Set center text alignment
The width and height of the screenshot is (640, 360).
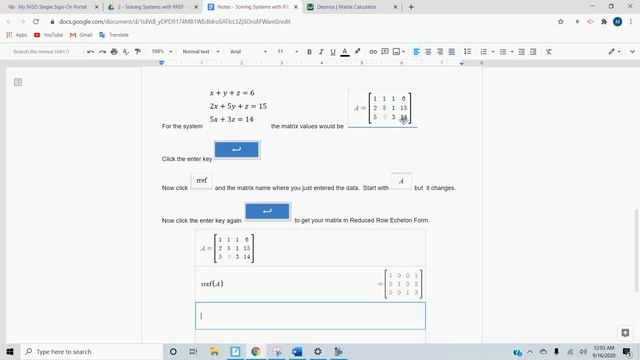pyautogui.click(x=428, y=51)
